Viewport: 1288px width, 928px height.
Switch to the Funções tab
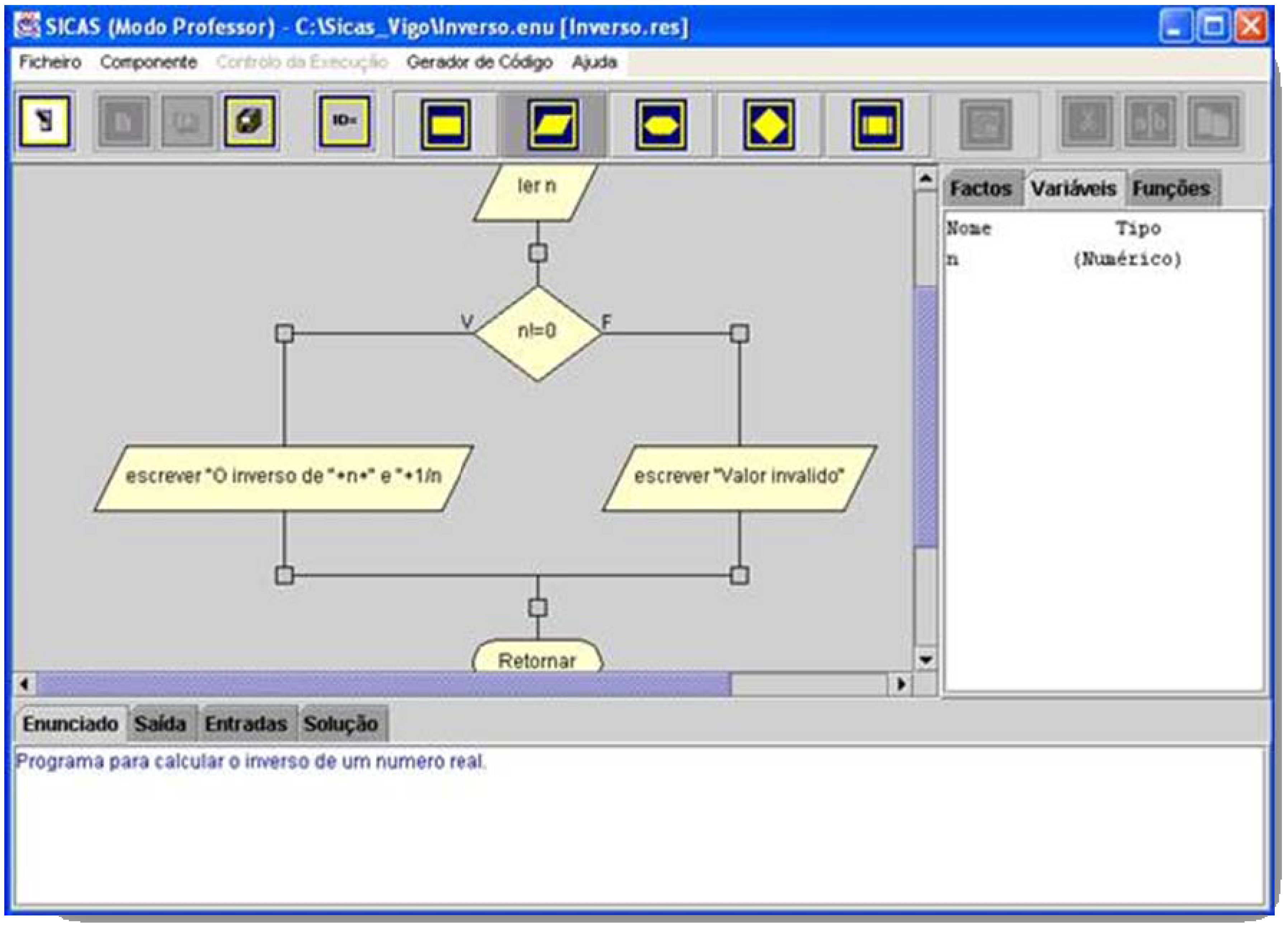coord(1171,189)
